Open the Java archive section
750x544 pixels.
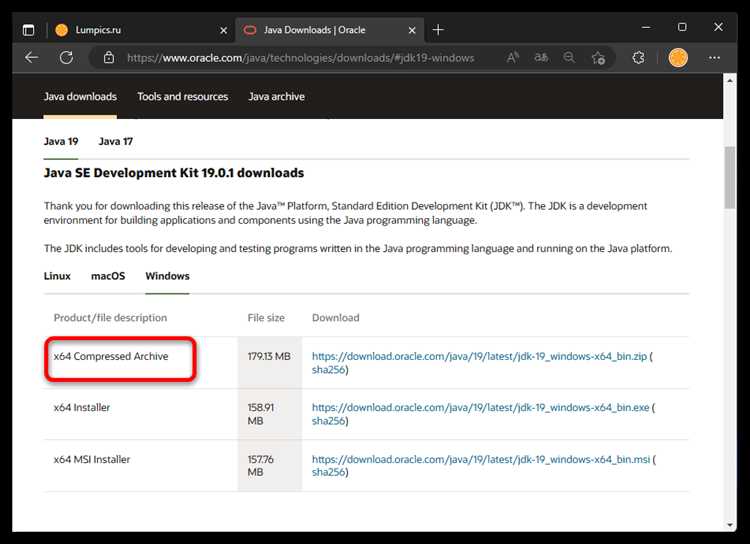(x=276, y=97)
